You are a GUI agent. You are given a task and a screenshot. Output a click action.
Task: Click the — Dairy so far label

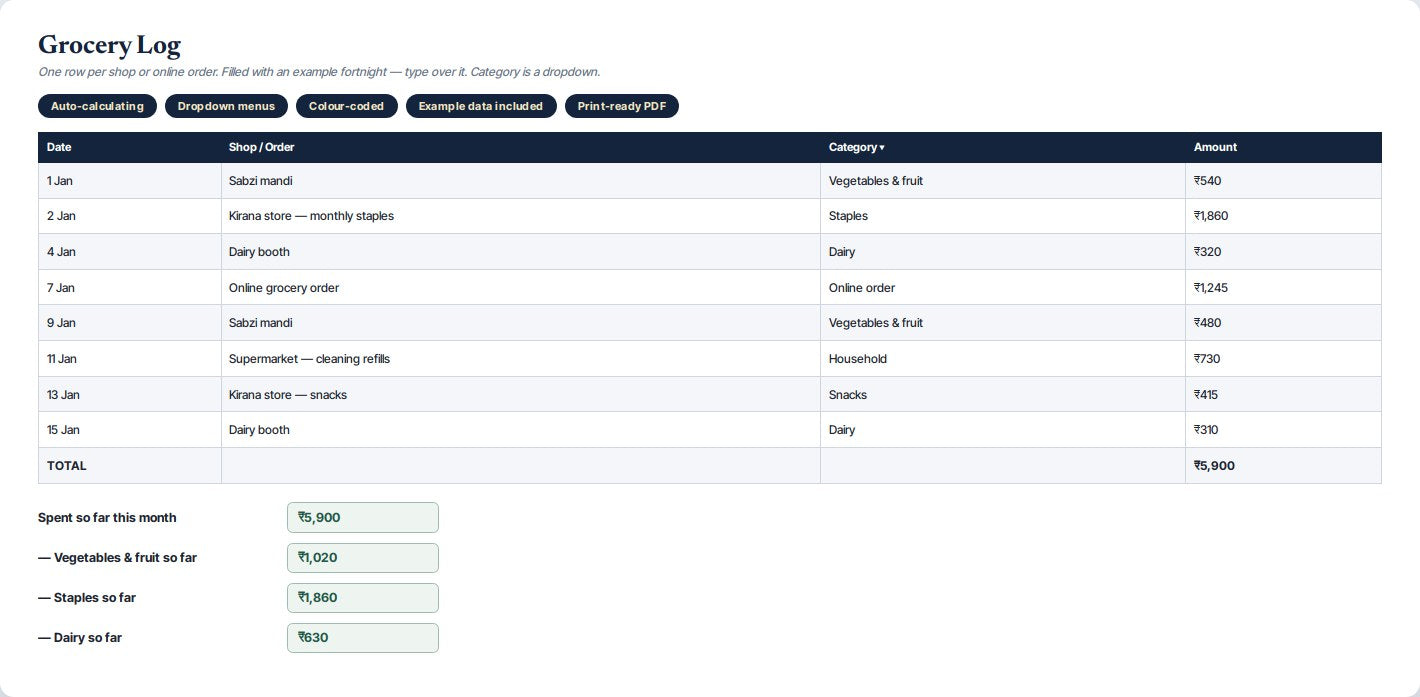[80, 638]
